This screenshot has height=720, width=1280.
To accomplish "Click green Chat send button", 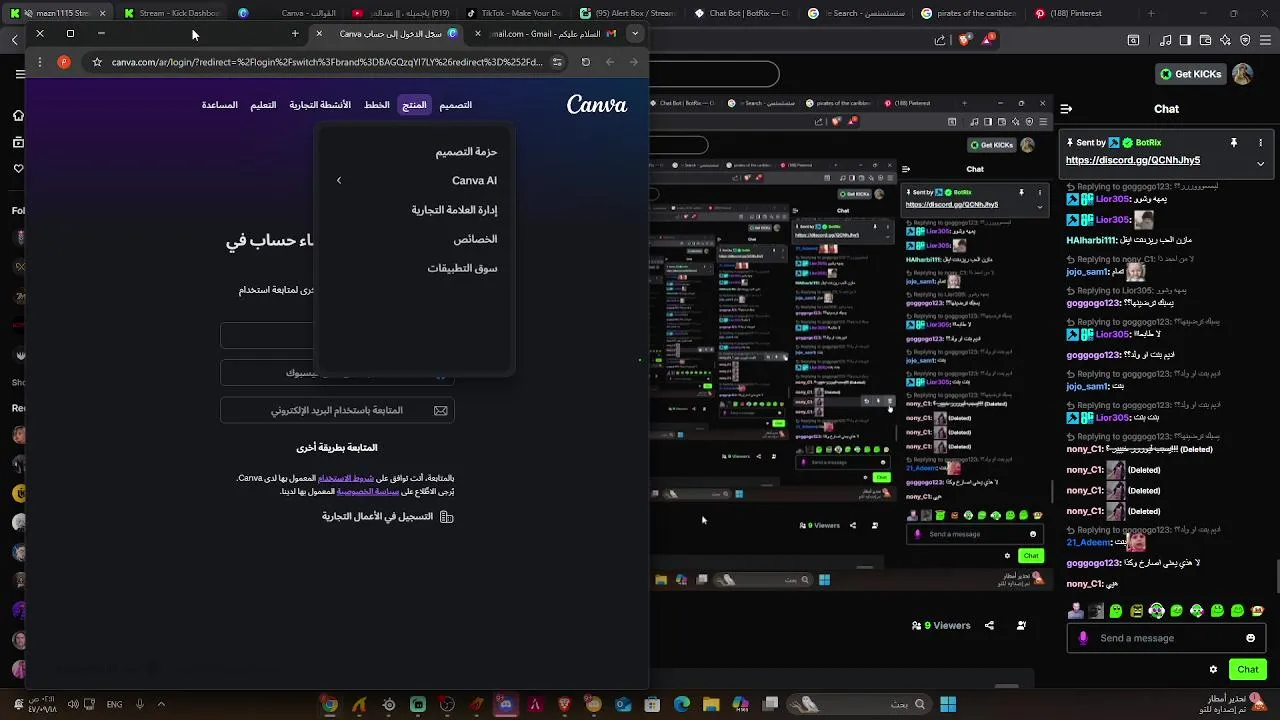I will tap(1248, 669).
